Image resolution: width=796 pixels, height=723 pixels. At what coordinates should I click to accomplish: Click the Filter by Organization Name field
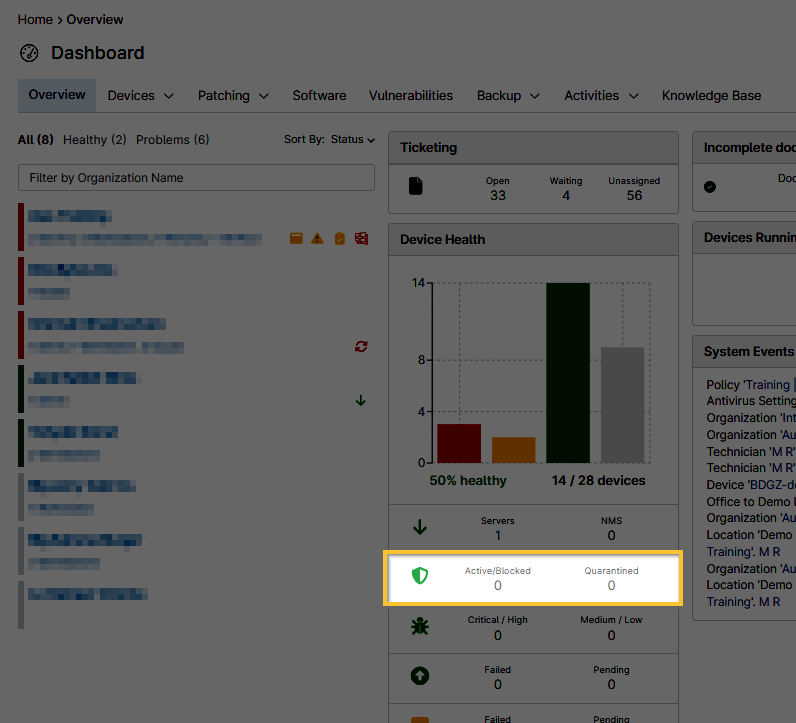click(196, 178)
